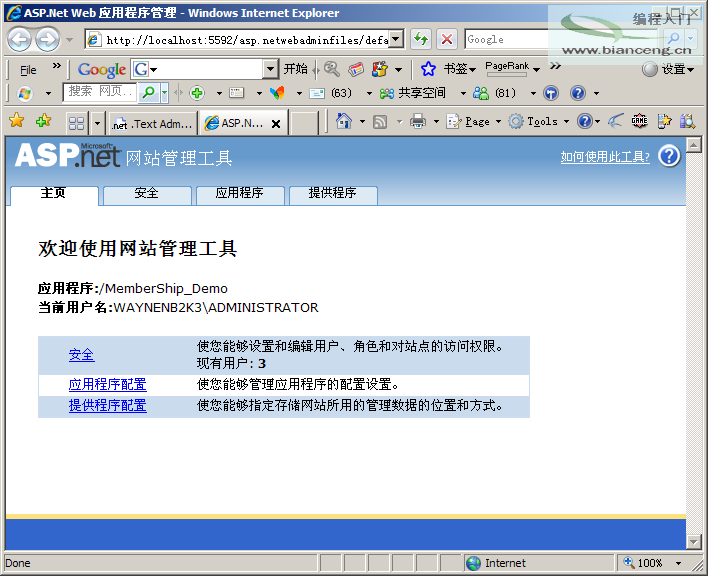Click the Internet zone globe in status bar
Screen dimensions: 708x576
tap(473, 563)
